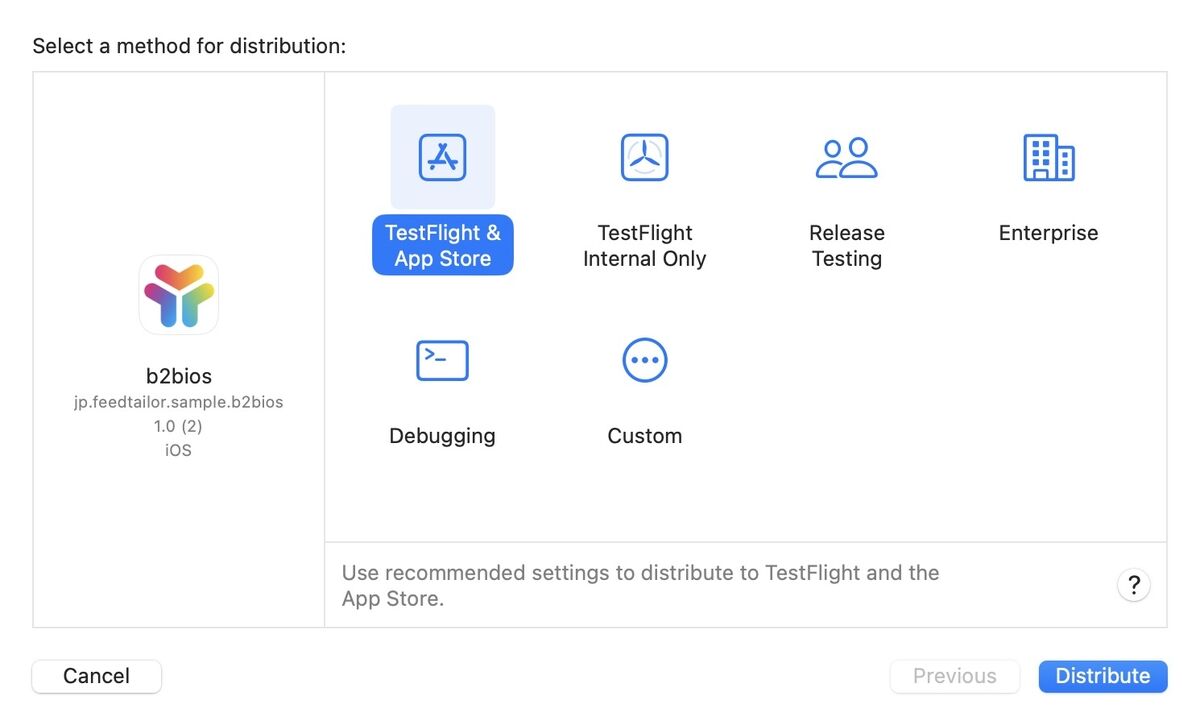Go back with the Previous button
Viewport: 1200px width, 725px height.
click(x=955, y=676)
